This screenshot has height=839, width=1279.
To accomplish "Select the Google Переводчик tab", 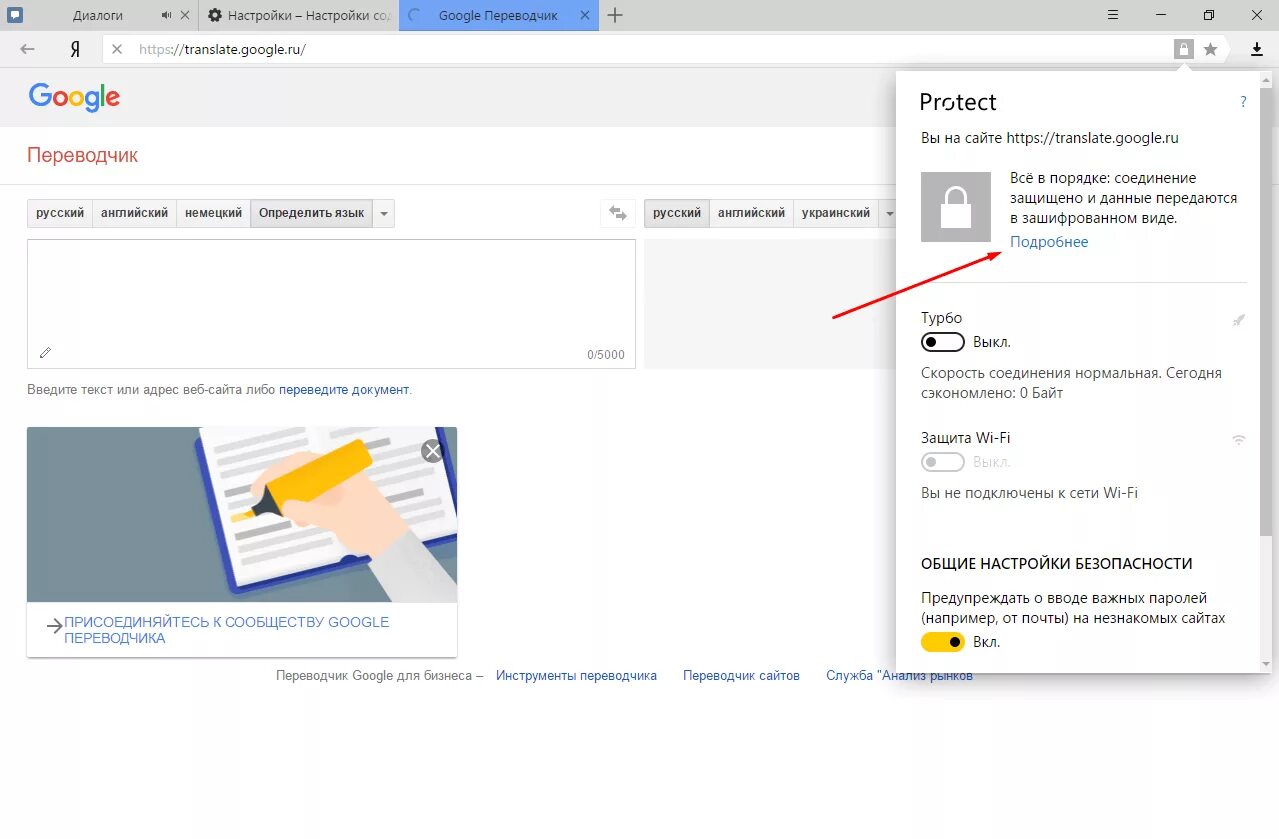I will (x=498, y=15).
